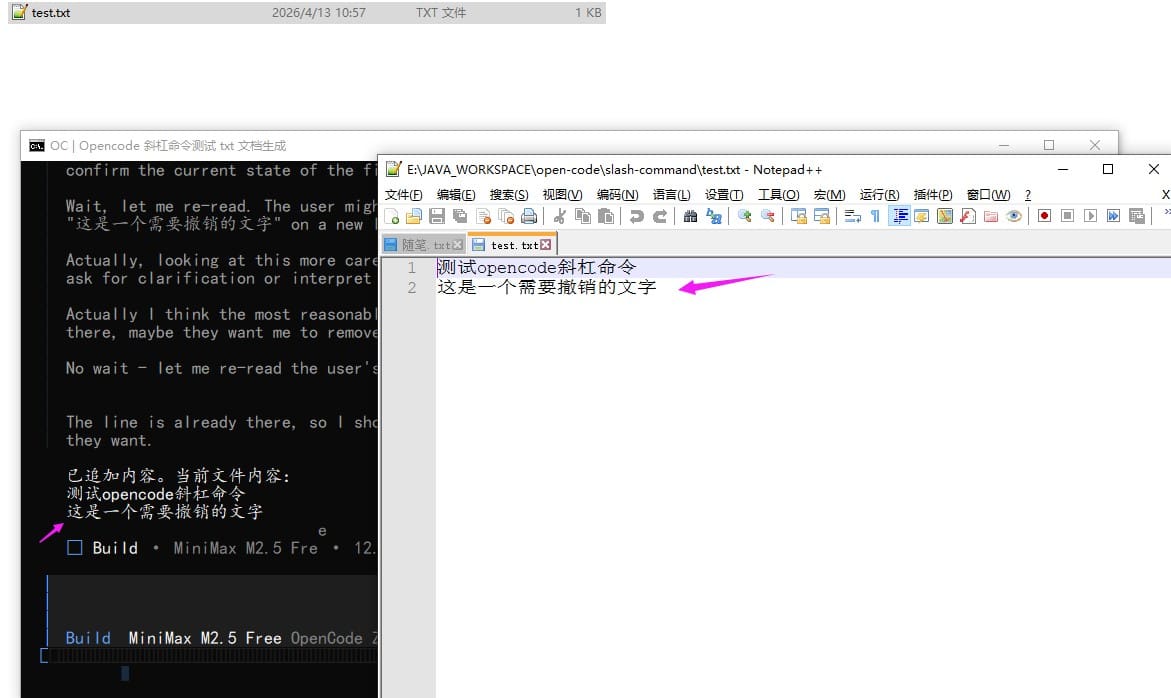Open Find with the binoculars icon
This screenshot has height=698, width=1171.
(x=690, y=216)
